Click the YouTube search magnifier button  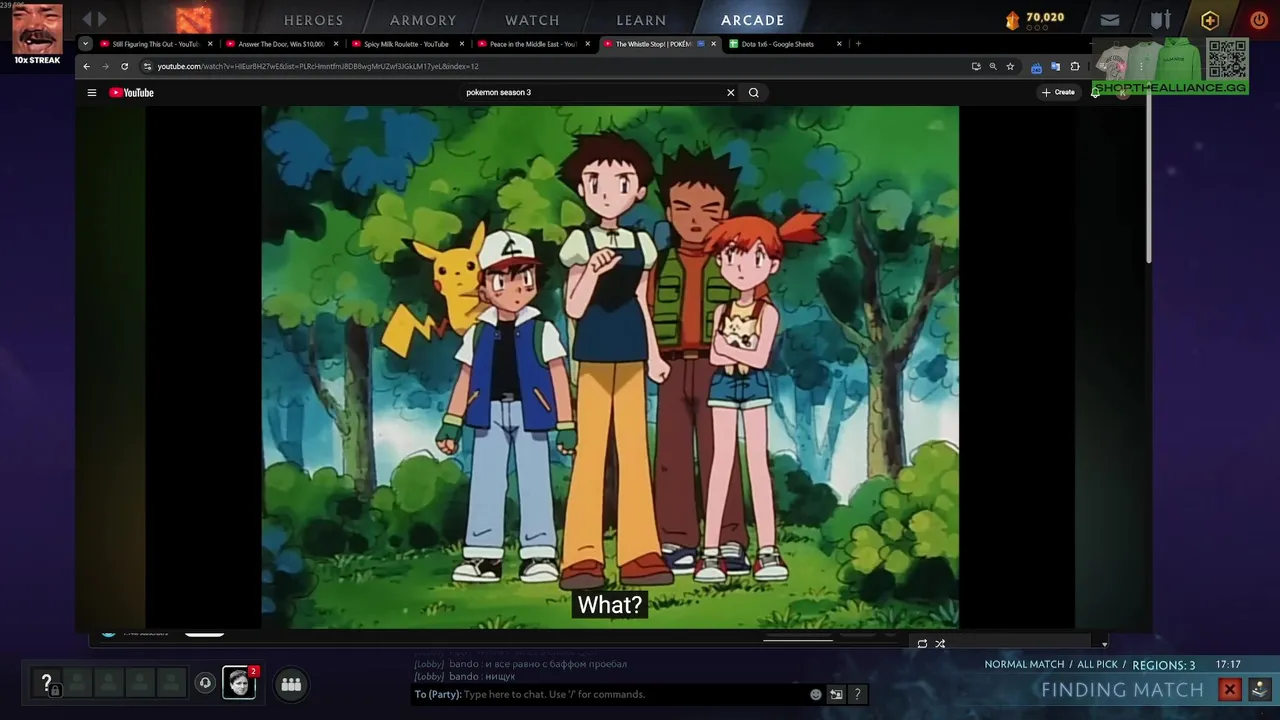(754, 92)
